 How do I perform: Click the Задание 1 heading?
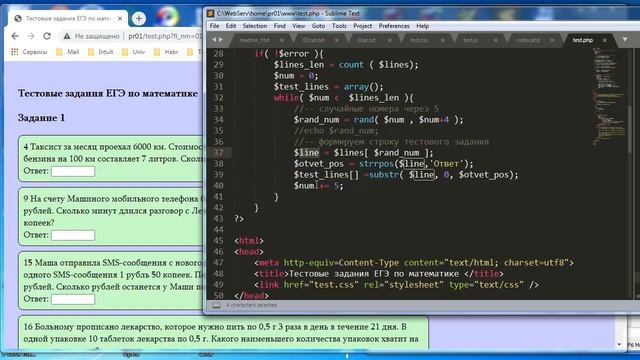(x=41, y=118)
